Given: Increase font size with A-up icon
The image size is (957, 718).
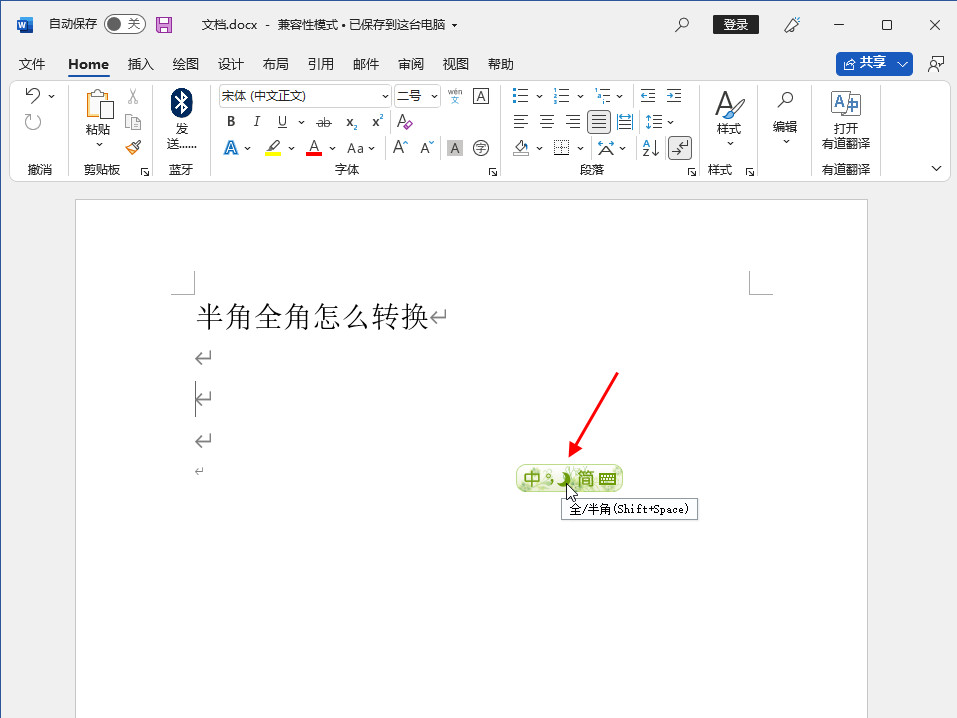Looking at the screenshot, I should pyautogui.click(x=400, y=148).
